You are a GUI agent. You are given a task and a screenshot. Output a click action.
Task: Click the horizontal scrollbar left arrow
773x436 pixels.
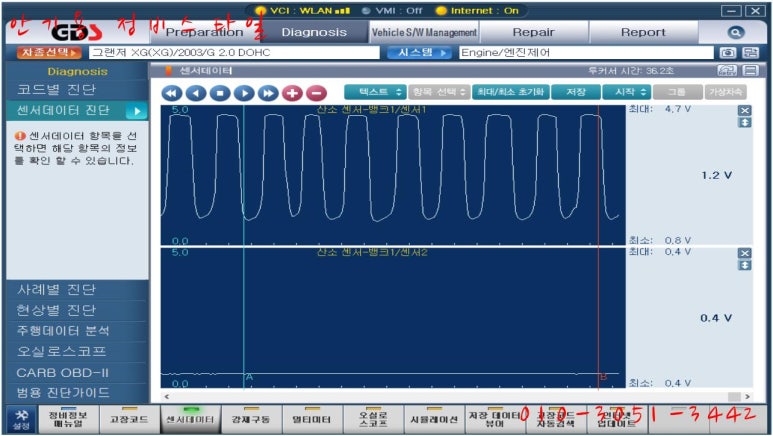point(167,396)
